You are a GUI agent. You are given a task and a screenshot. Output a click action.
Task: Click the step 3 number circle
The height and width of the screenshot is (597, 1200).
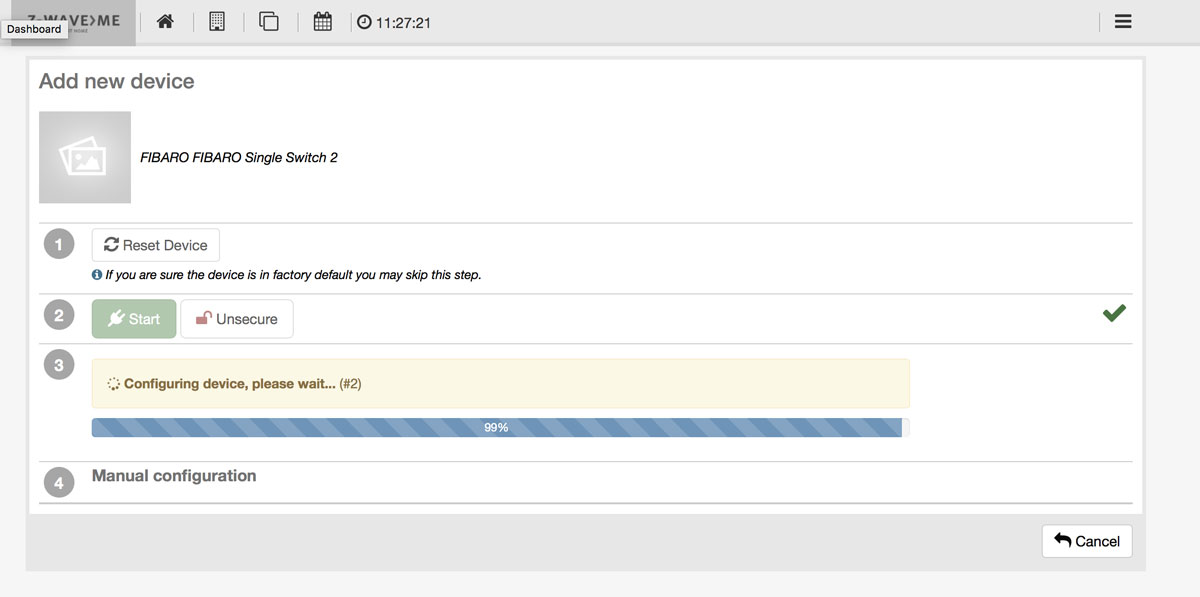pos(59,366)
